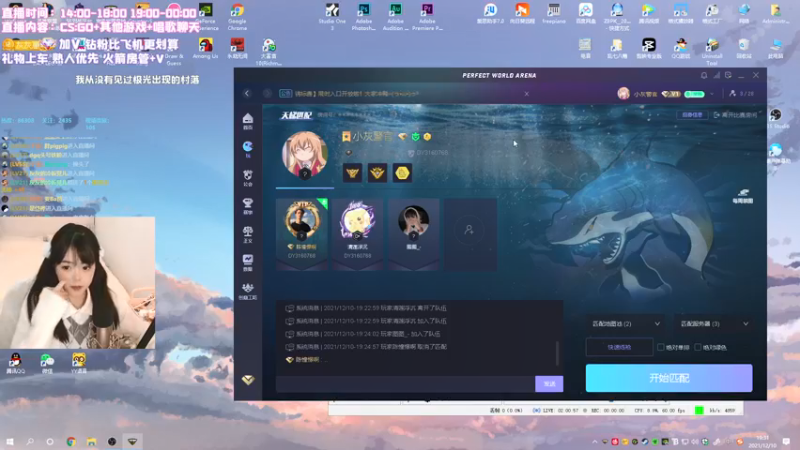This screenshot has width=800, height=450.
Task: Open the trophy tournament icon in the sidebar
Action: pos(247,206)
